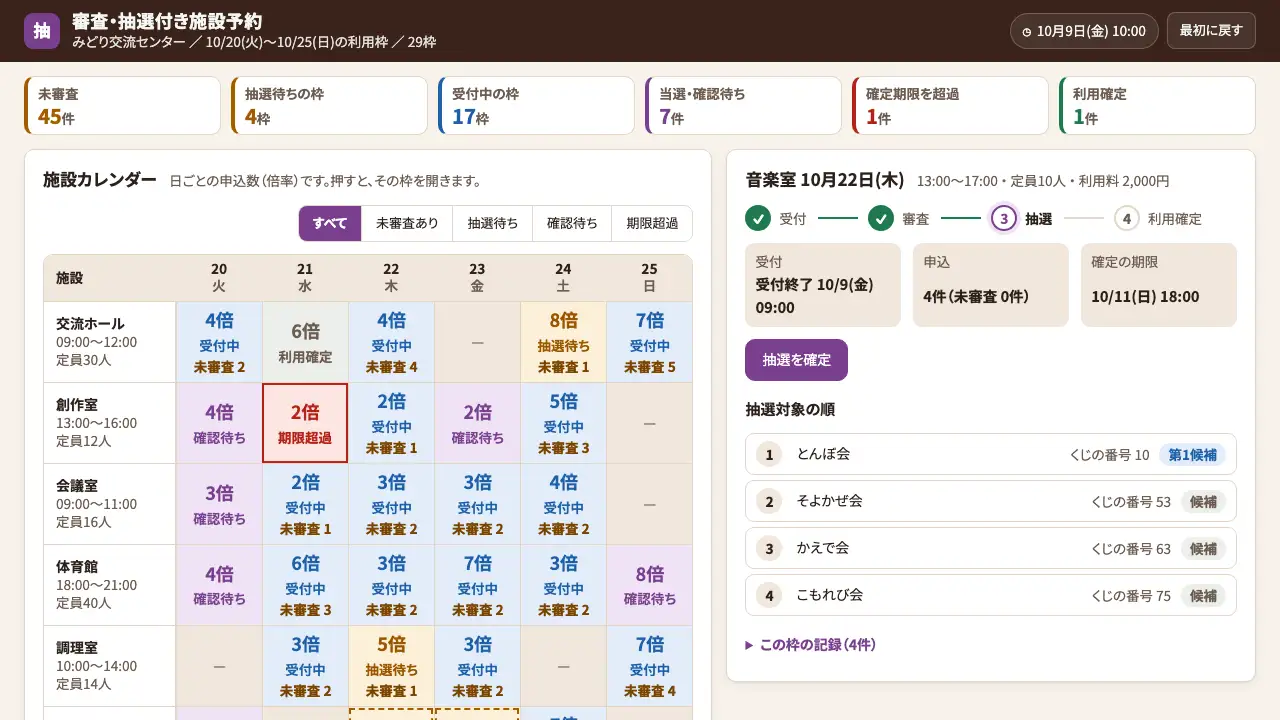Open 交流ホール 21水 6倍 利用確定 slot
The height and width of the screenshot is (720, 1280).
point(305,342)
